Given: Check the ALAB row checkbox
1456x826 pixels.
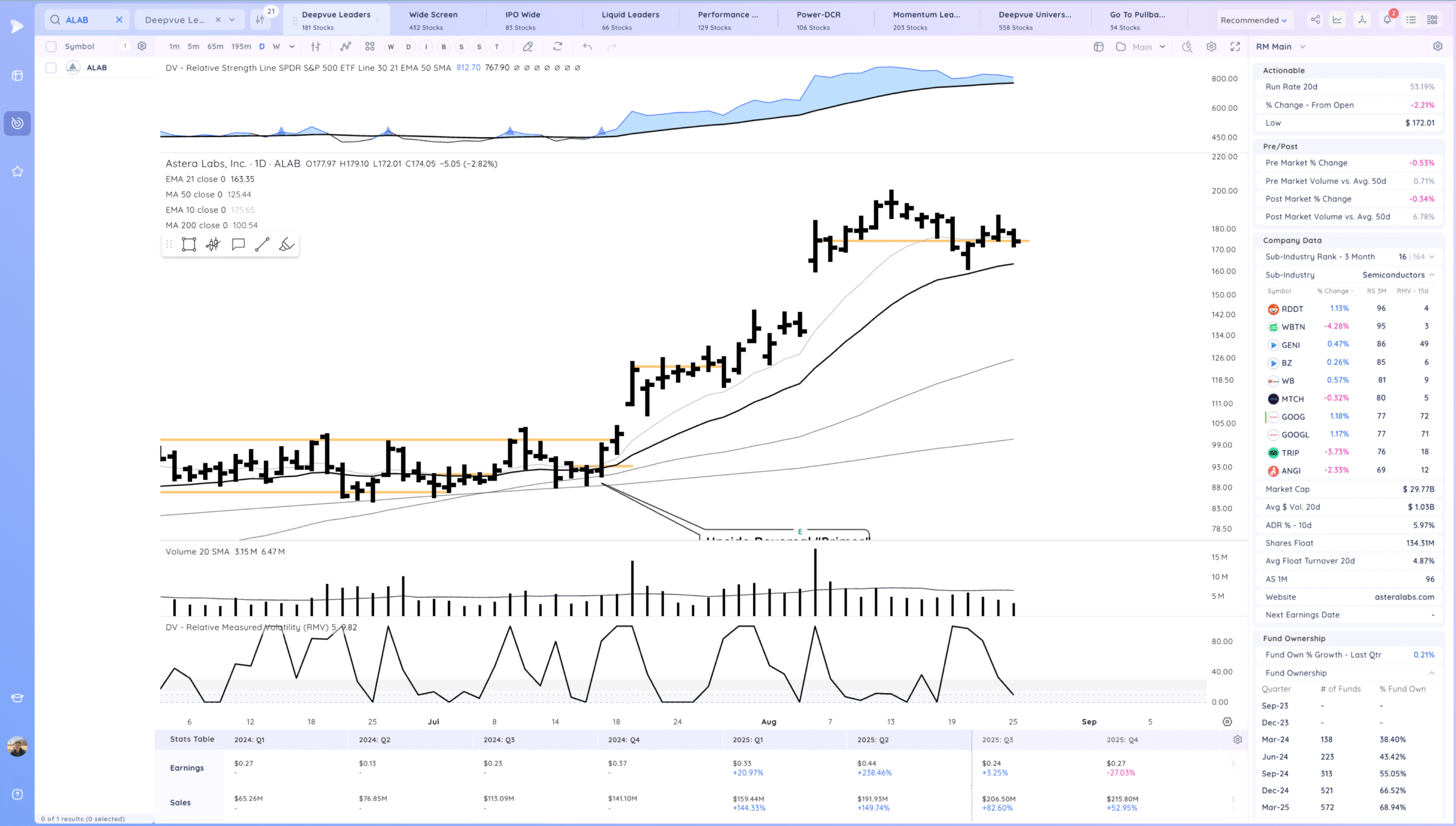Looking at the screenshot, I should tap(51, 68).
